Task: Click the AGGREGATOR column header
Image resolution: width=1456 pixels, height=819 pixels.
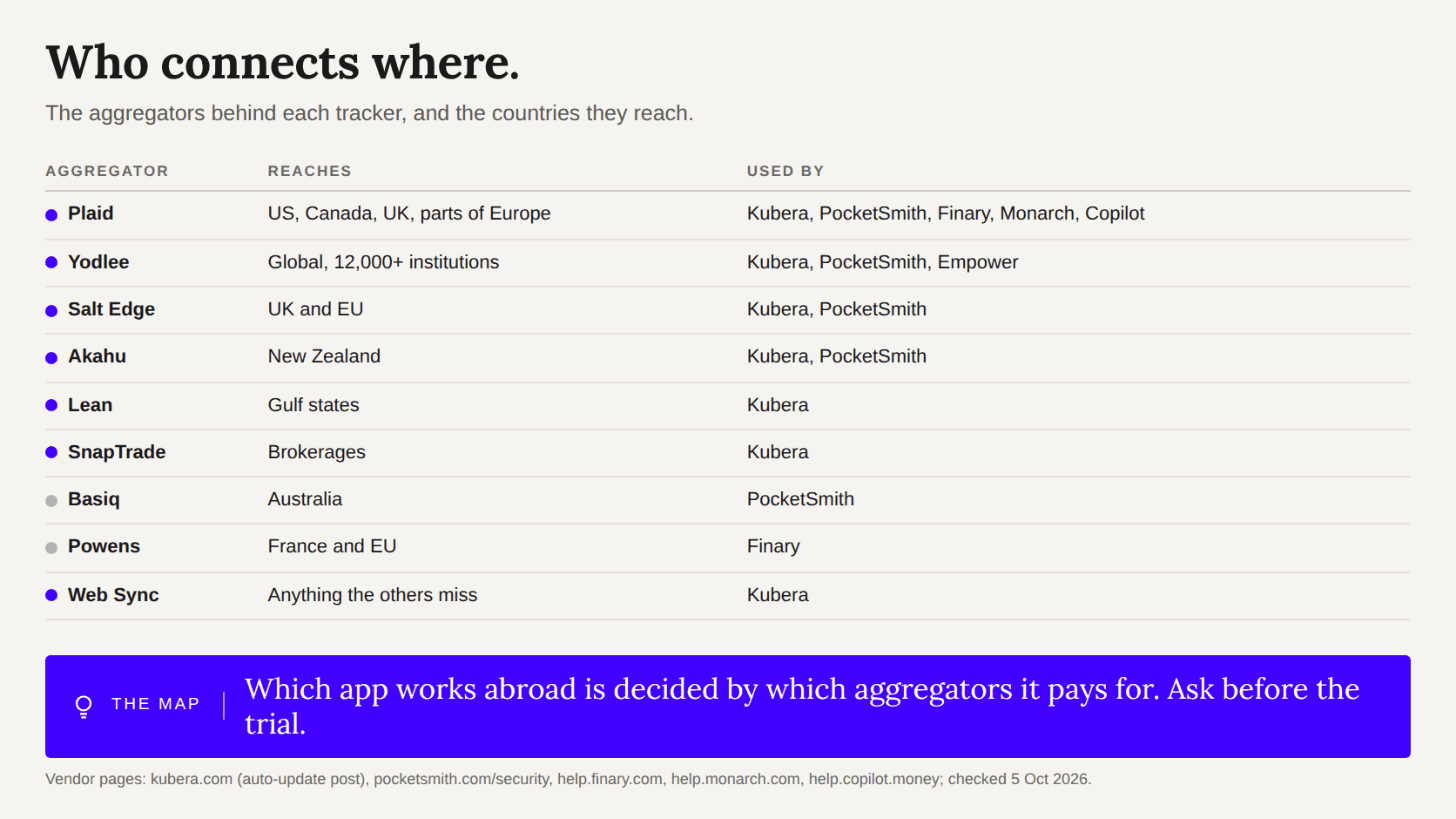Action: [107, 171]
